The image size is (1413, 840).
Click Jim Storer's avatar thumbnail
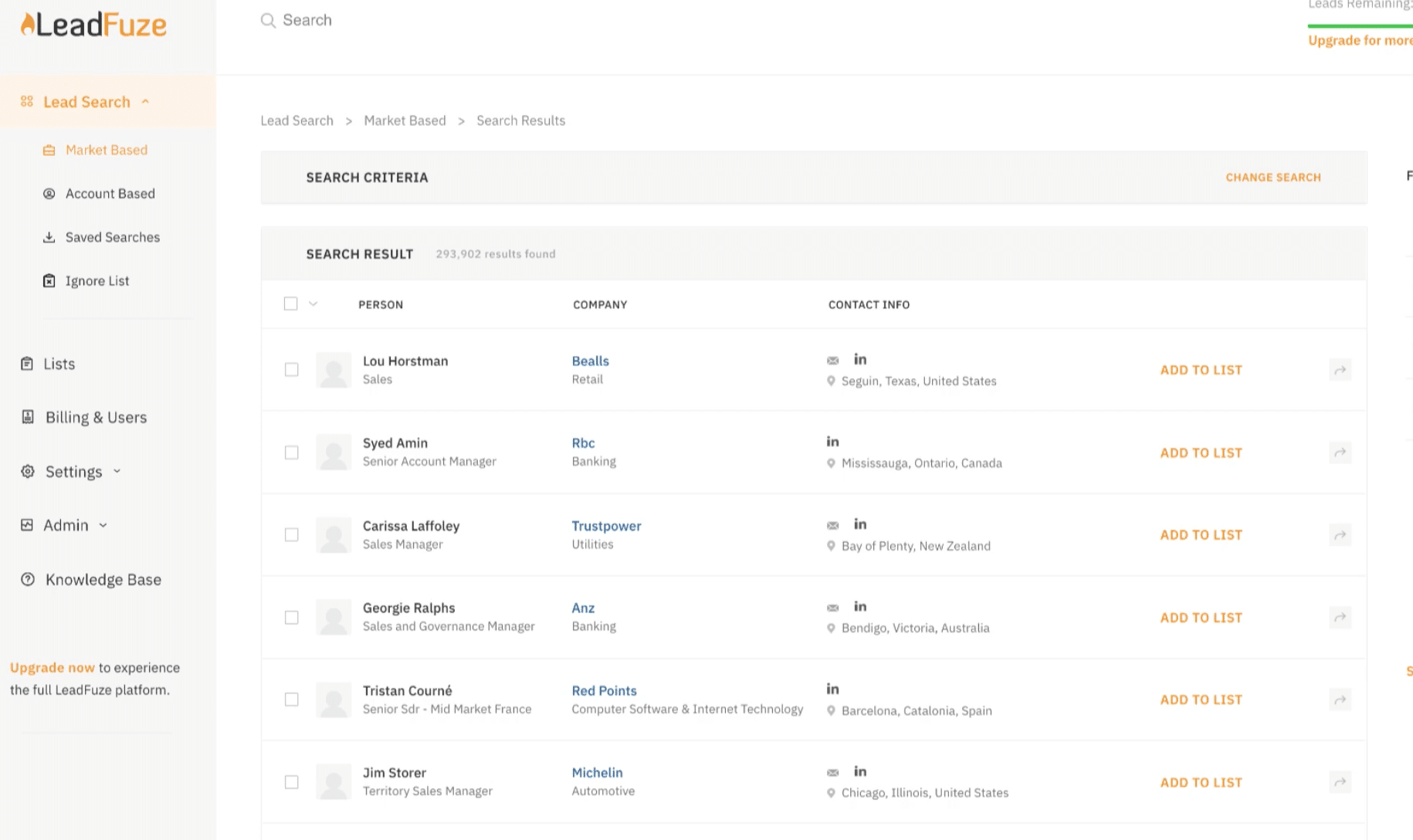[334, 782]
